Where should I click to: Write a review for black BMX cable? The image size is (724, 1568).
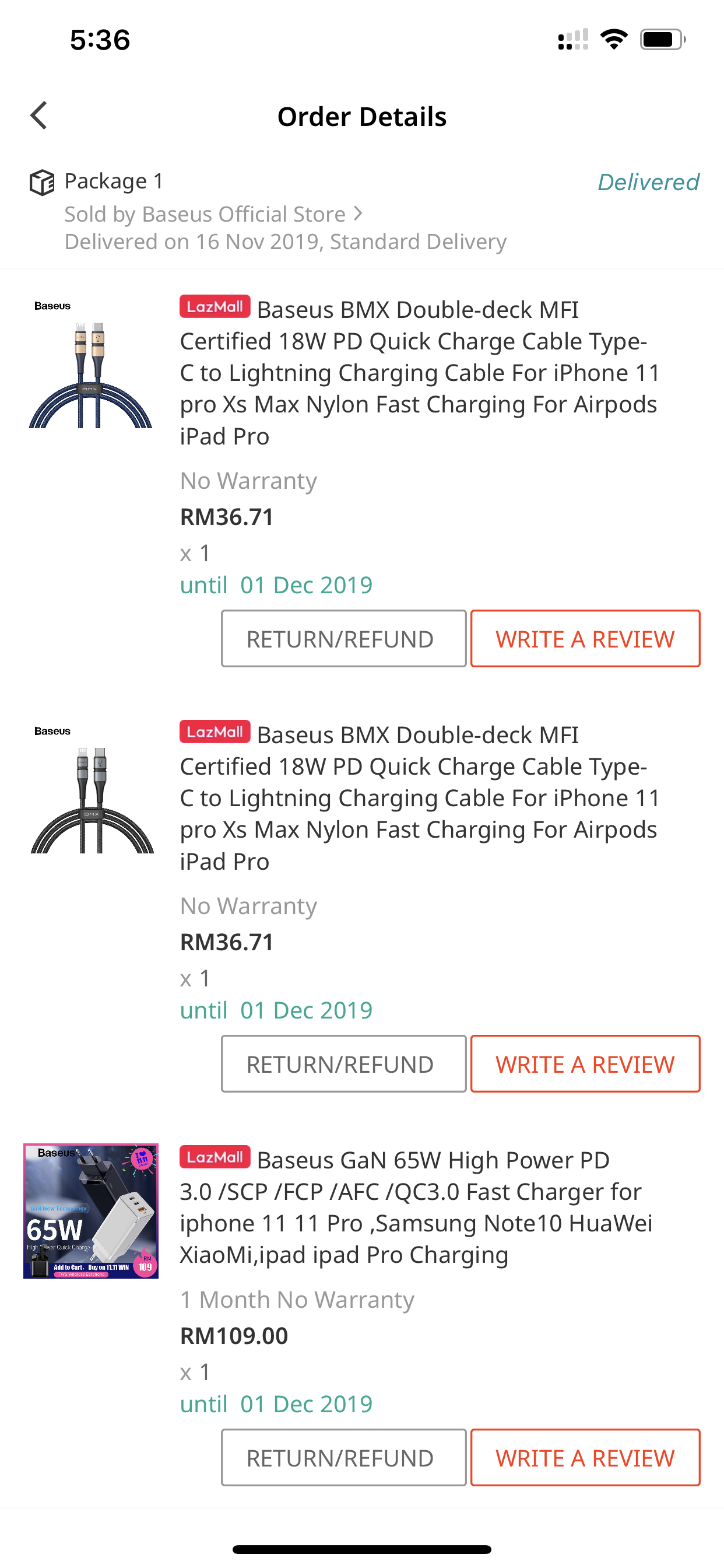(585, 1063)
